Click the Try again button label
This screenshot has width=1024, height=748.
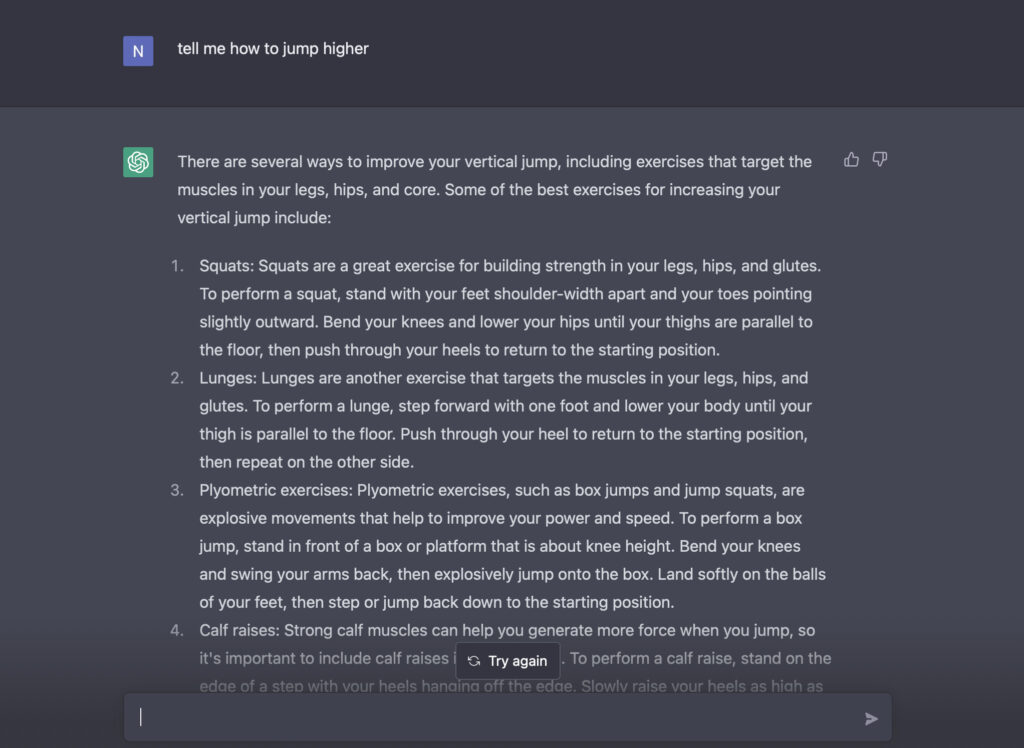(x=518, y=661)
